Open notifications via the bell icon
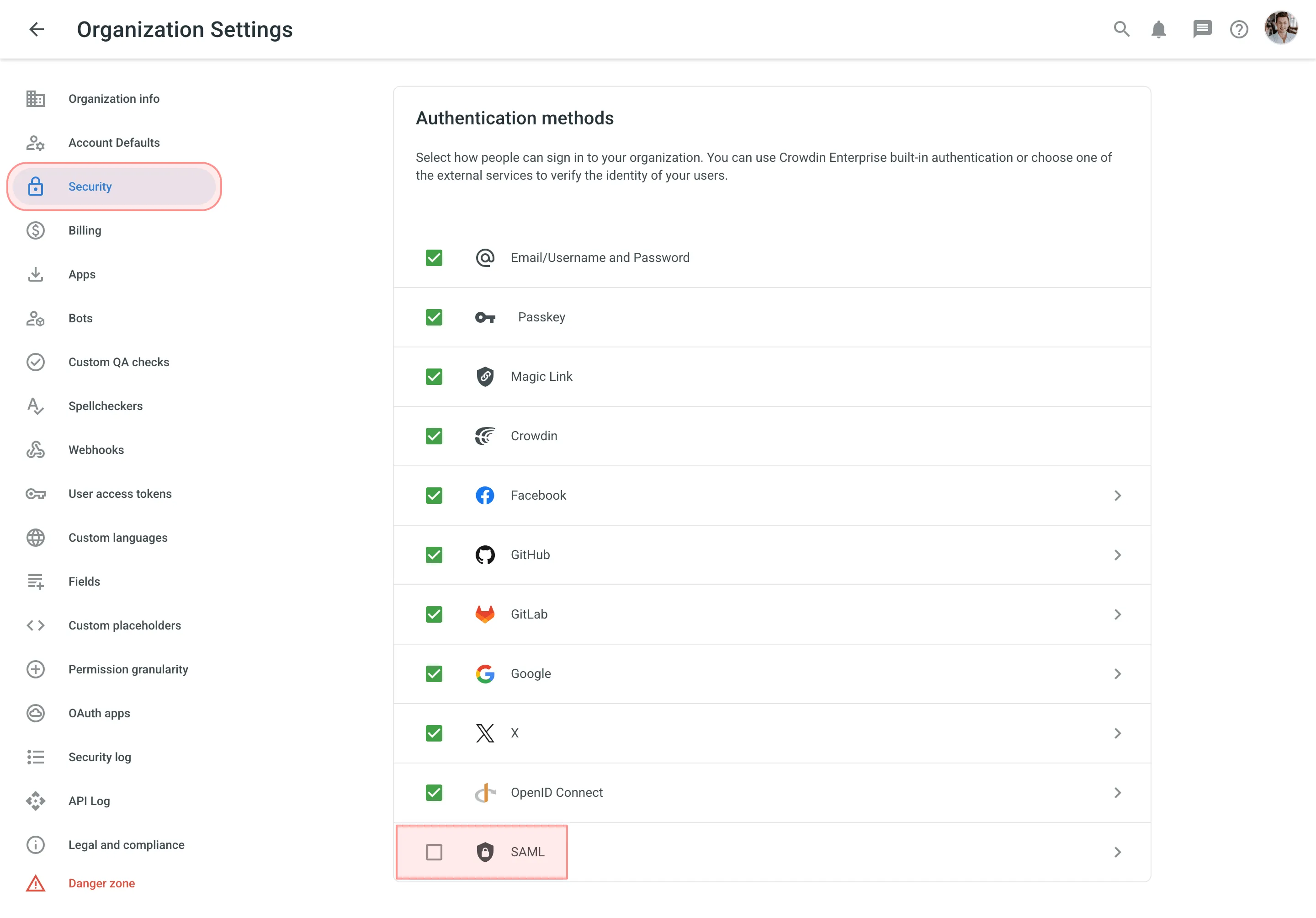The image size is (1316, 918). tap(1158, 29)
